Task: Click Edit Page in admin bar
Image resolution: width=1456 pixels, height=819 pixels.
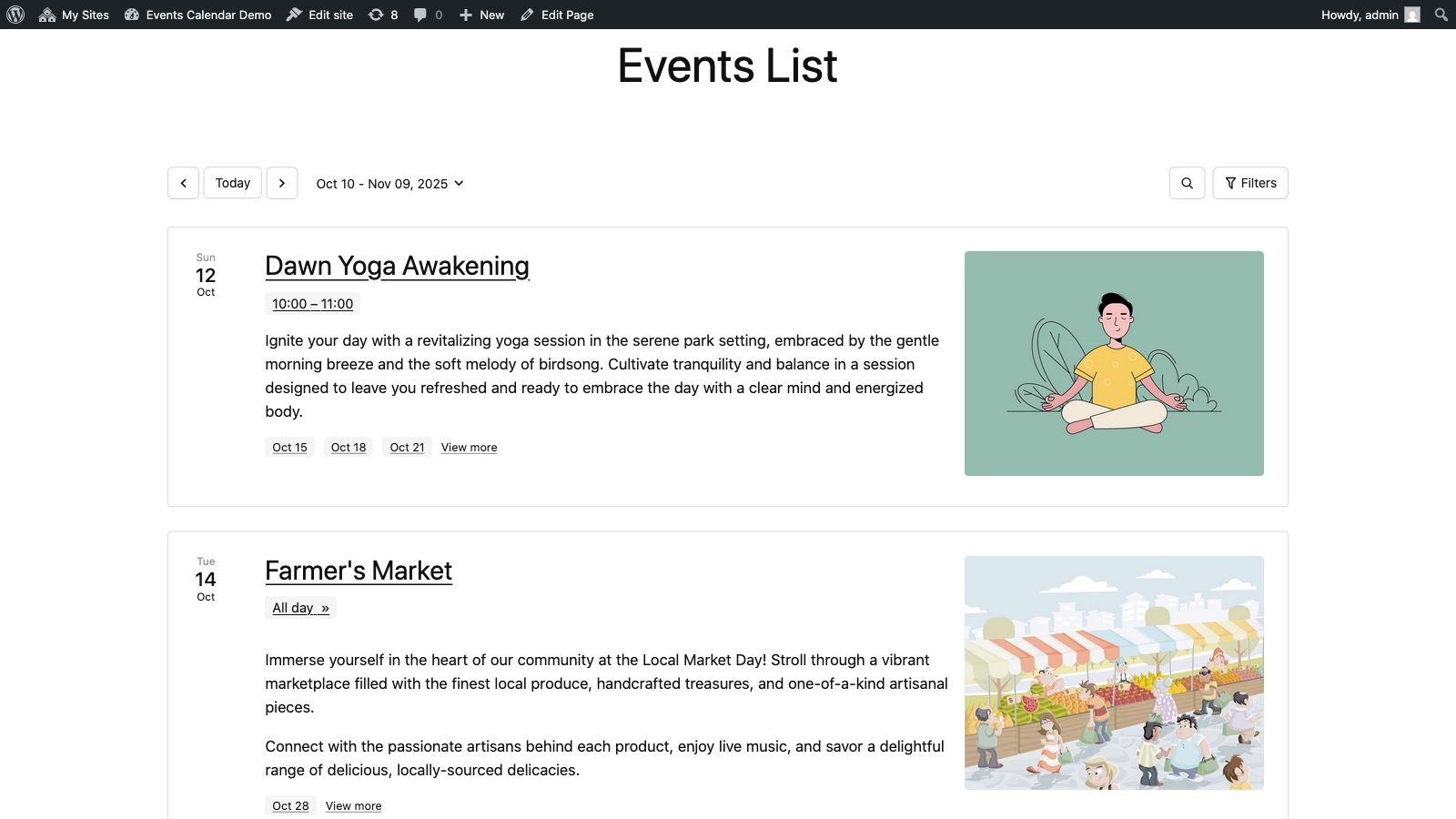Action: pos(557,15)
